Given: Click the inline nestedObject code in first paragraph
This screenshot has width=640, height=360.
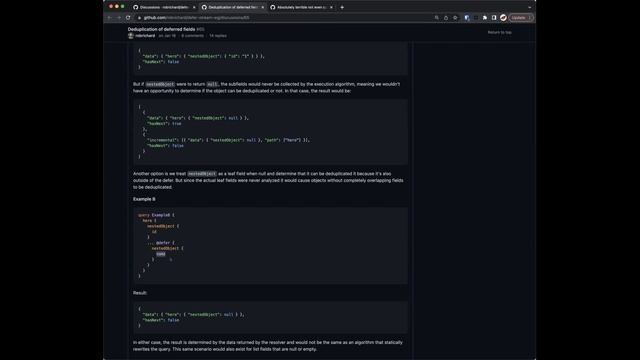Looking at the screenshot, I should coord(160,84).
